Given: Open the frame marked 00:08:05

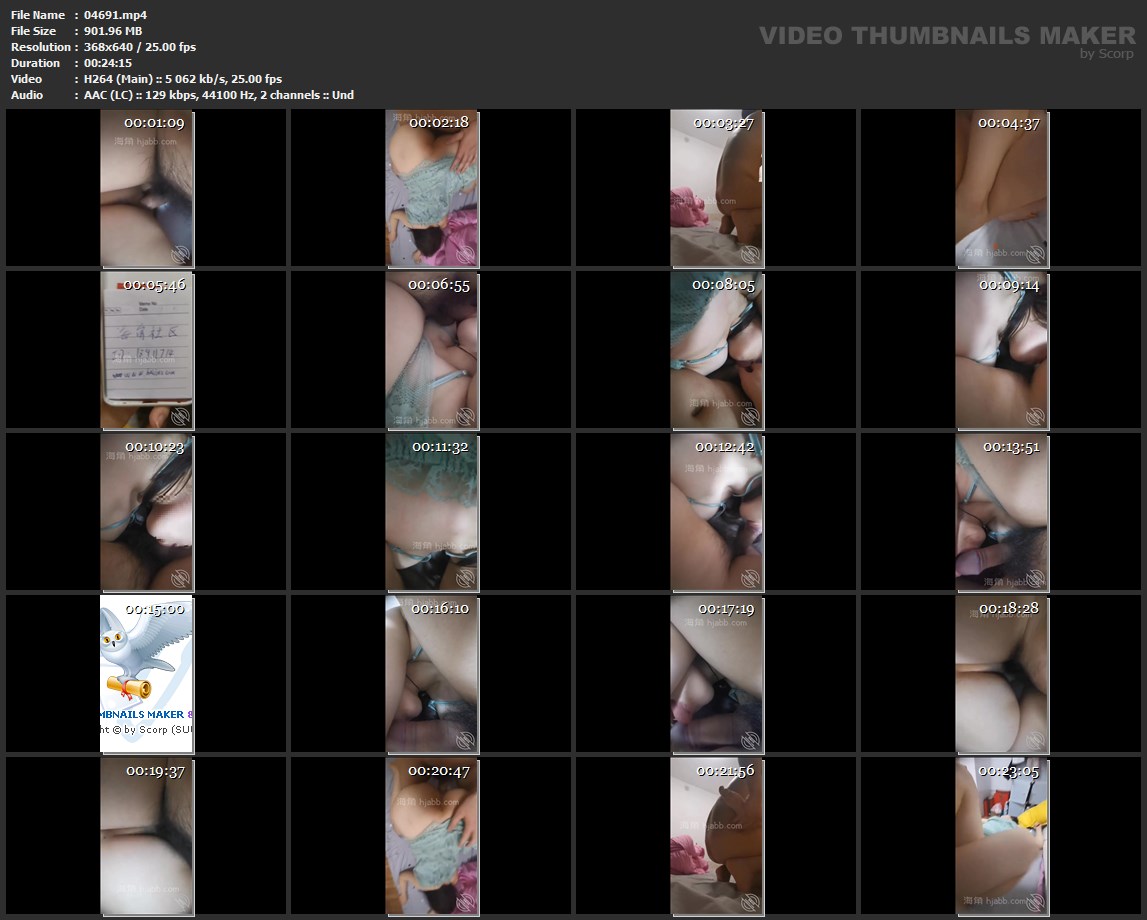Looking at the screenshot, I should point(716,350).
